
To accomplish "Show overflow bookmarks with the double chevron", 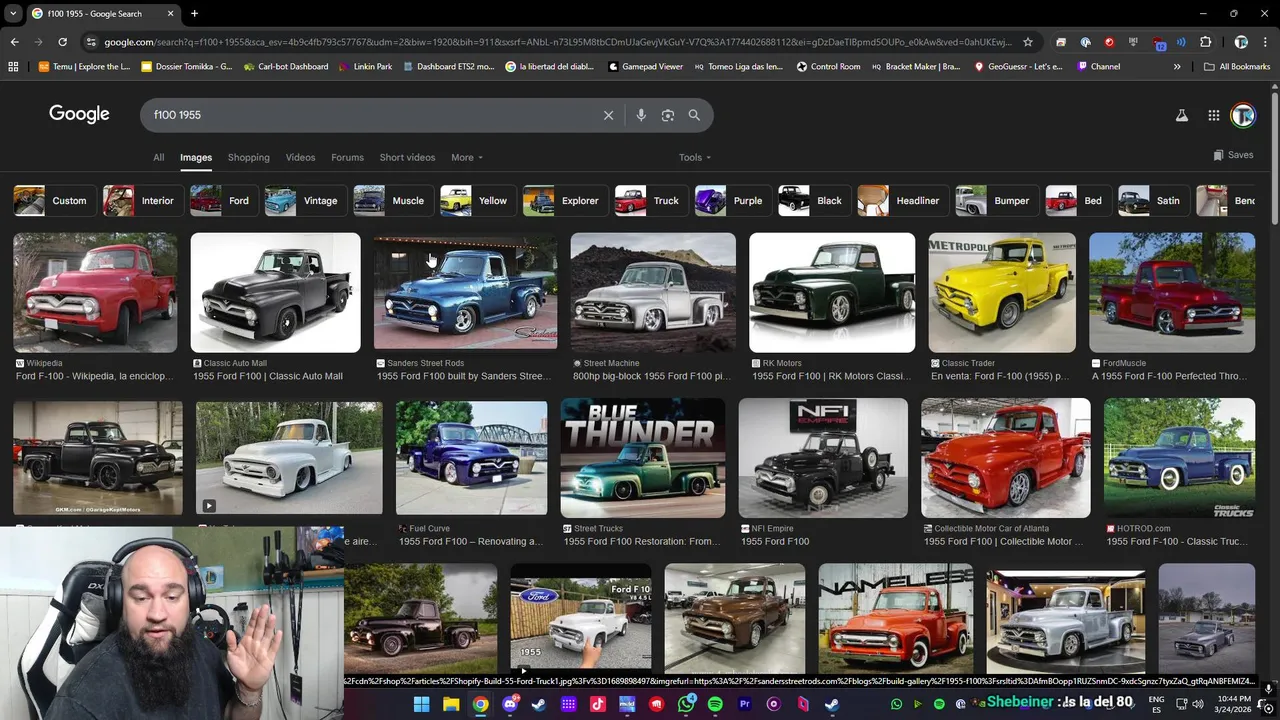I will coord(1177,67).
